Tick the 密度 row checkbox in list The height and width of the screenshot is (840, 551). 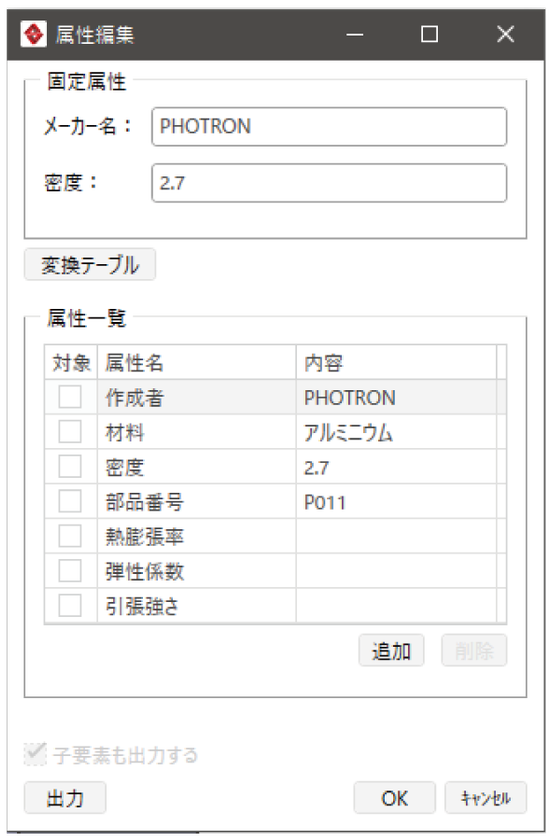70,467
